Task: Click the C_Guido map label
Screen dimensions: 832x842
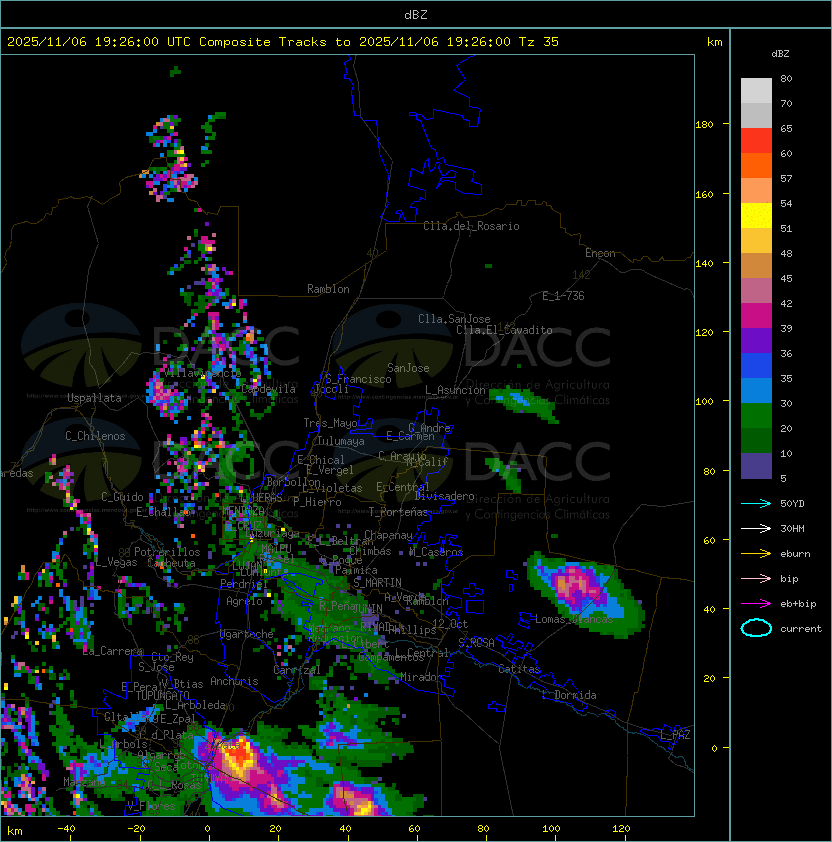Action: point(122,497)
